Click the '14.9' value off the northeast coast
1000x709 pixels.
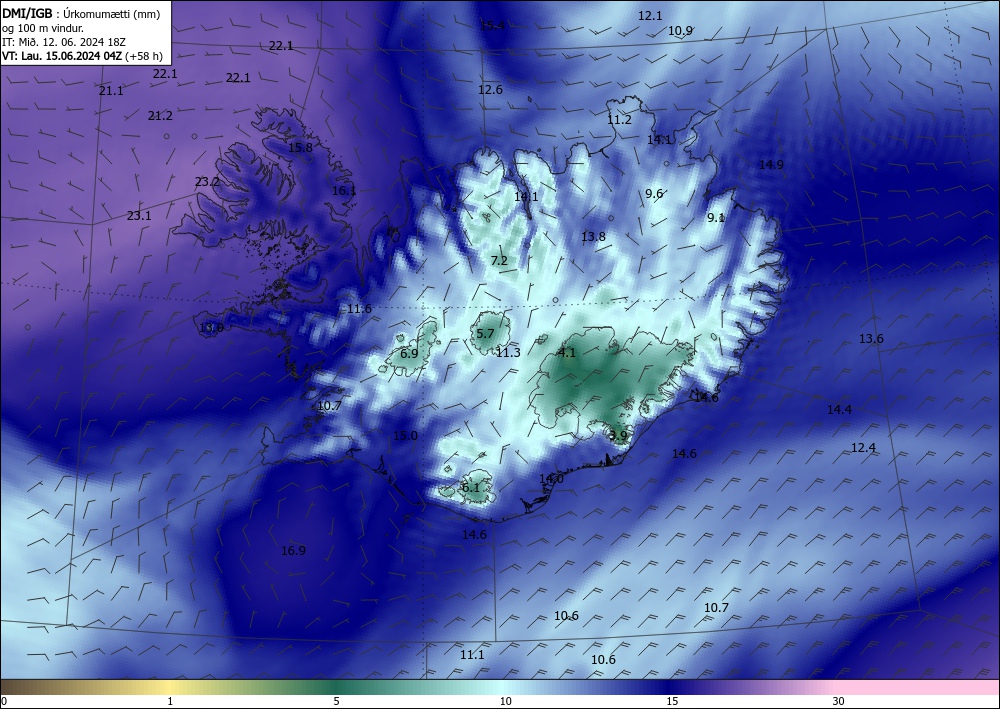771,164
